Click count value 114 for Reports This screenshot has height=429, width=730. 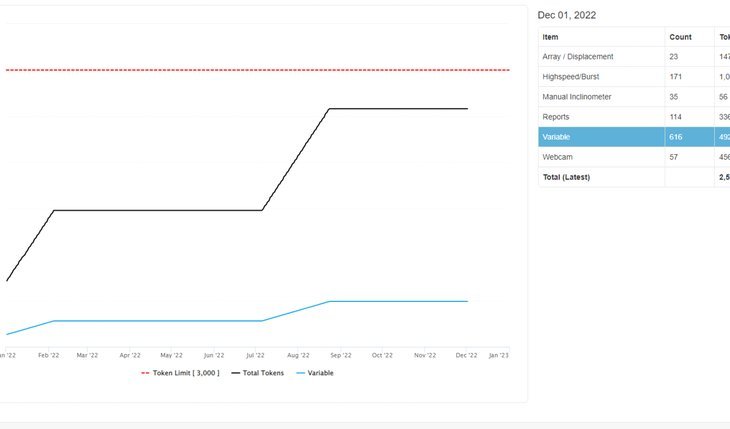click(x=676, y=116)
